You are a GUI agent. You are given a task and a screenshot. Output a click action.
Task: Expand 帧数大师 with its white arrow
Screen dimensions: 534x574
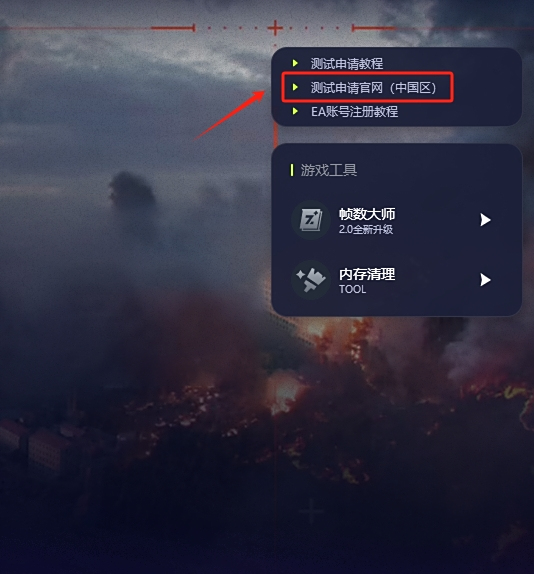pyautogui.click(x=485, y=220)
